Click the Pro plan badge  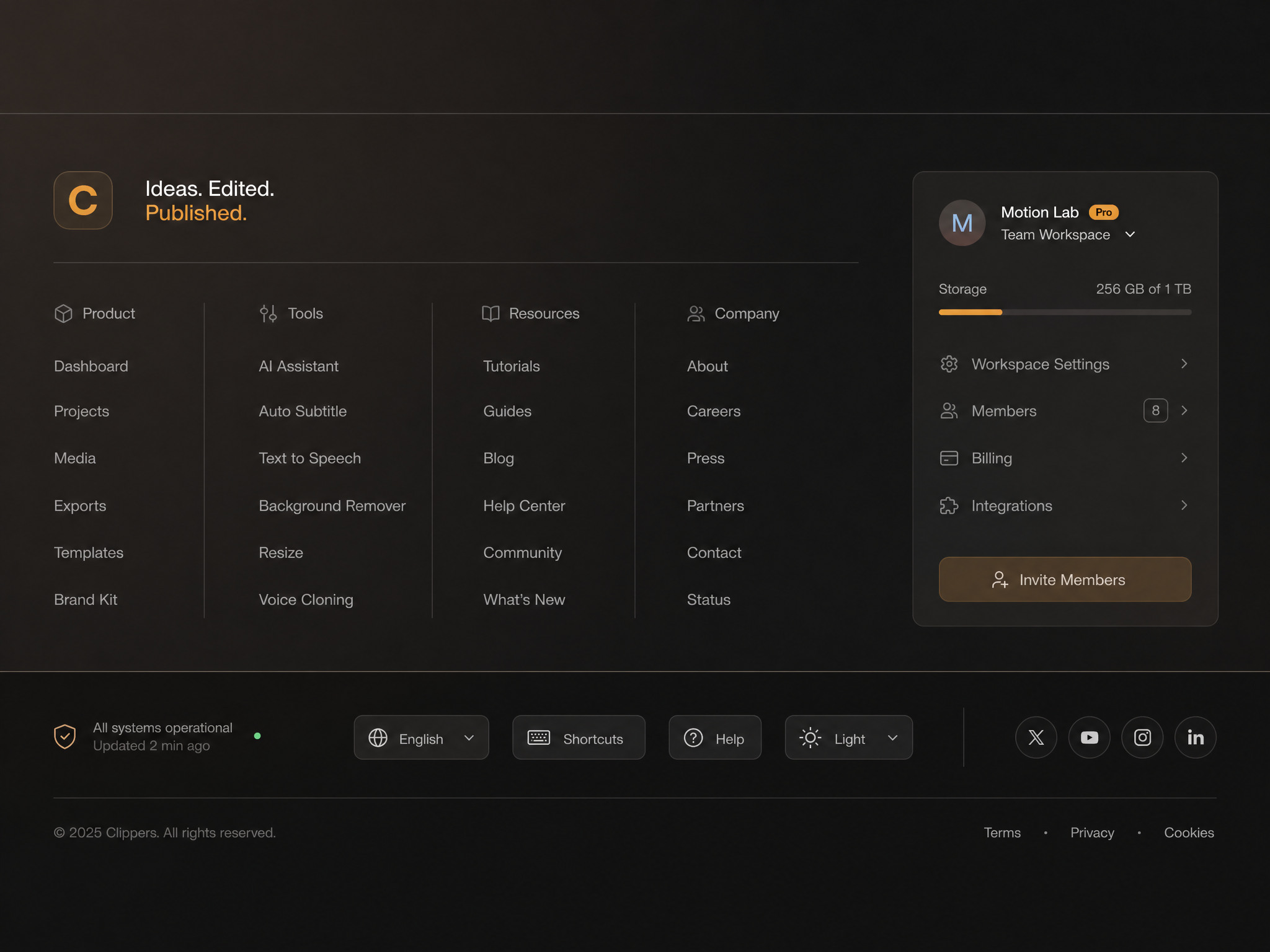(1103, 213)
